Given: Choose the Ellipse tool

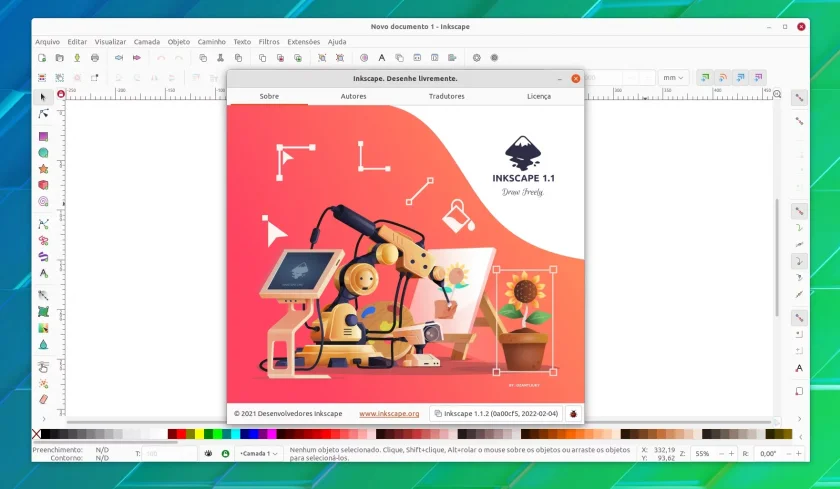Looking at the screenshot, I should coord(43,153).
